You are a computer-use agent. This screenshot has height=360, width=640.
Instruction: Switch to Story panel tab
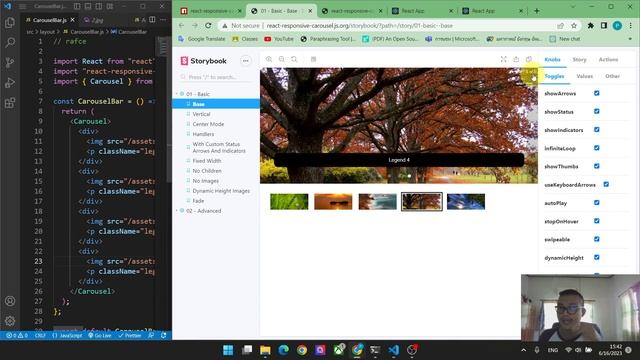pos(579,60)
